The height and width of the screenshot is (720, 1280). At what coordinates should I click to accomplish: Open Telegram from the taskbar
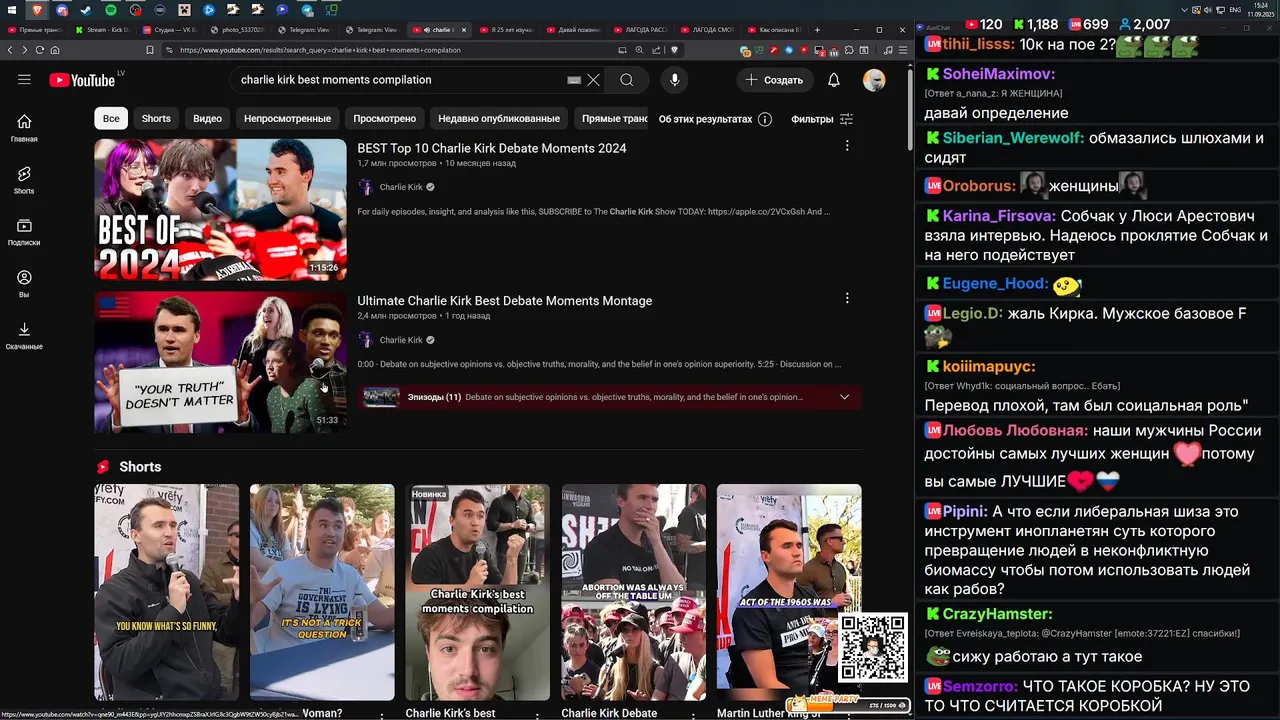pyautogui.click(x=307, y=10)
